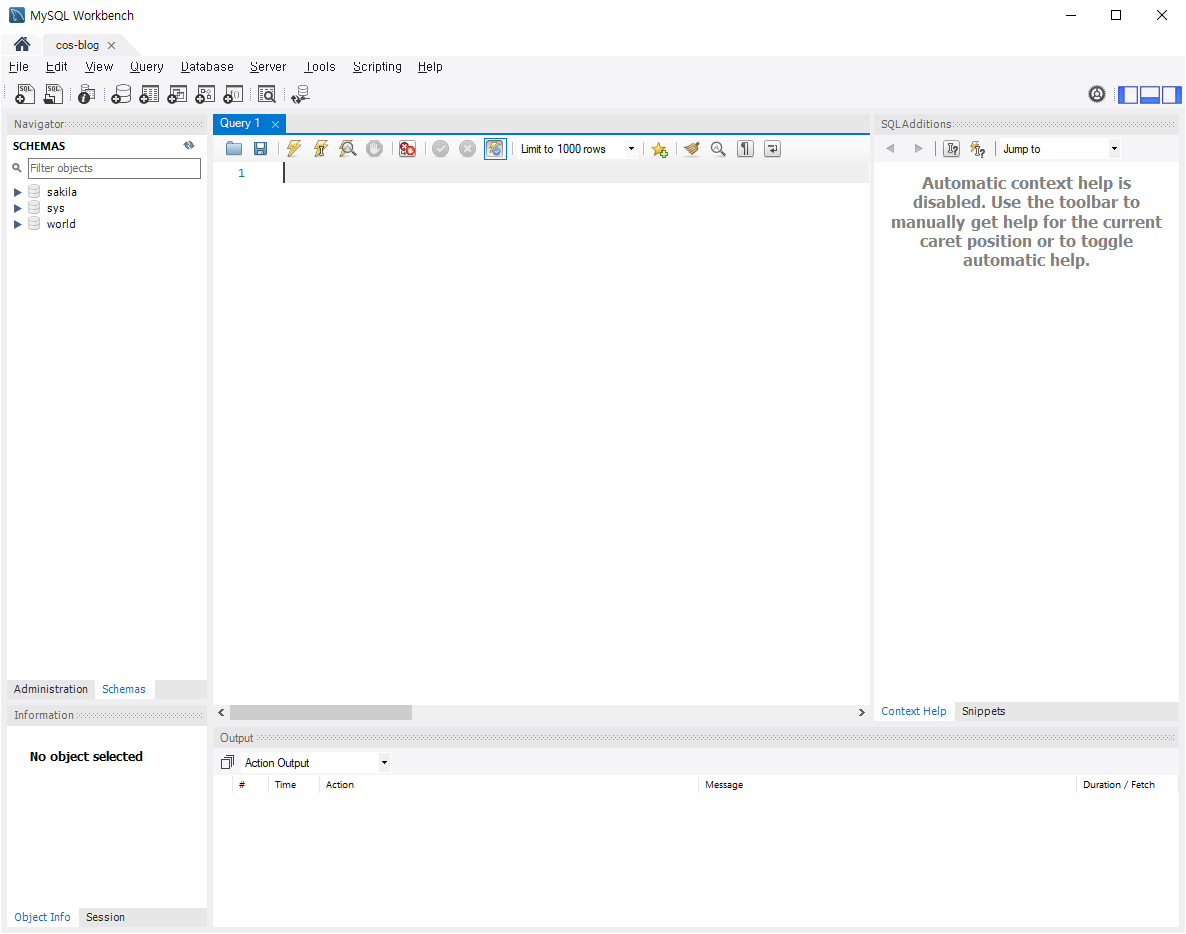Screen dimensions: 1186x934
Task: Go forward in help navigation
Action: [x=918, y=149]
